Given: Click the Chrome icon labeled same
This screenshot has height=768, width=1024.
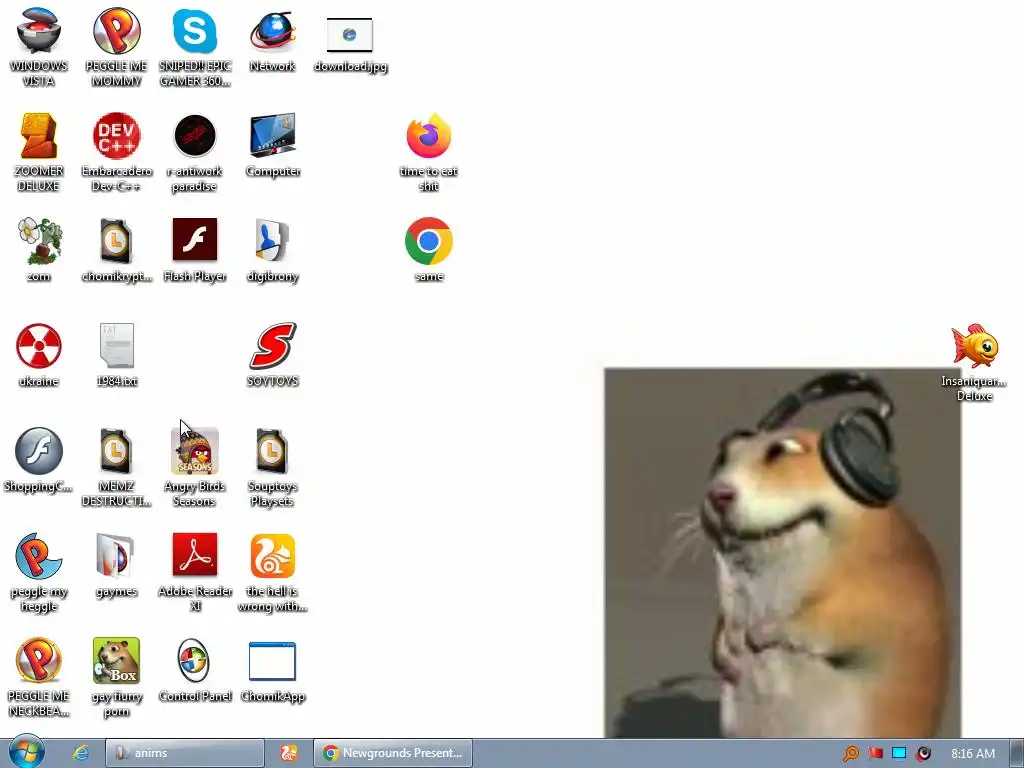Looking at the screenshot, I should [x=428, y=241].
